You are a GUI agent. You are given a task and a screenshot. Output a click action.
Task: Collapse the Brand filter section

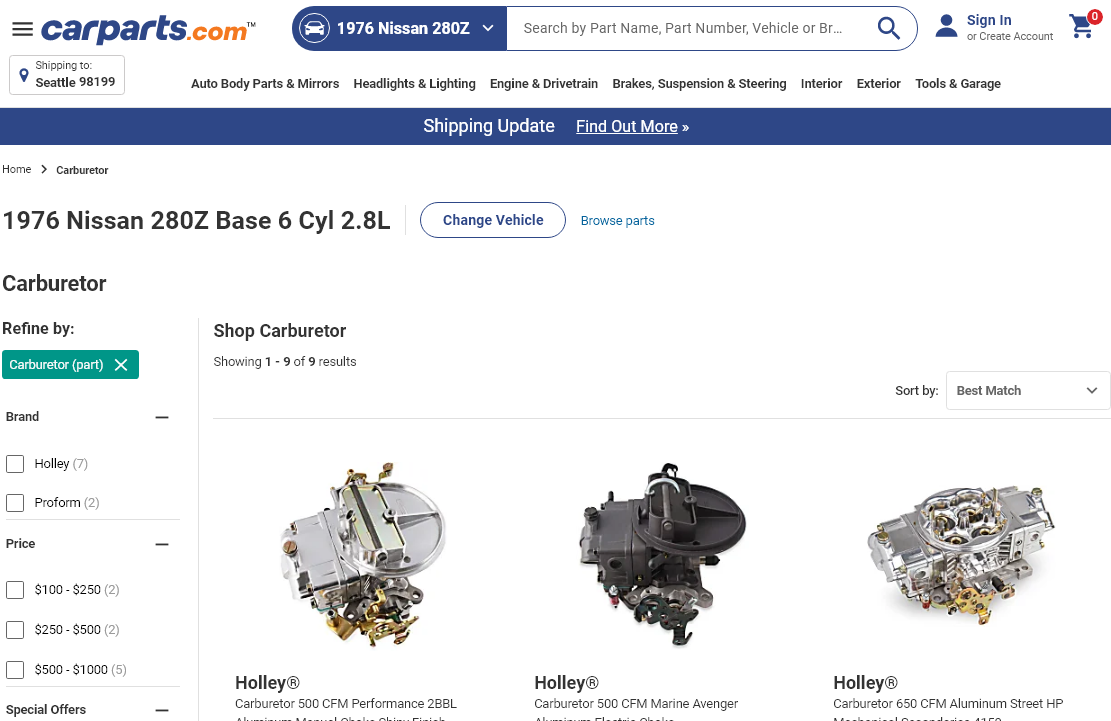click(x=162, y=417)
